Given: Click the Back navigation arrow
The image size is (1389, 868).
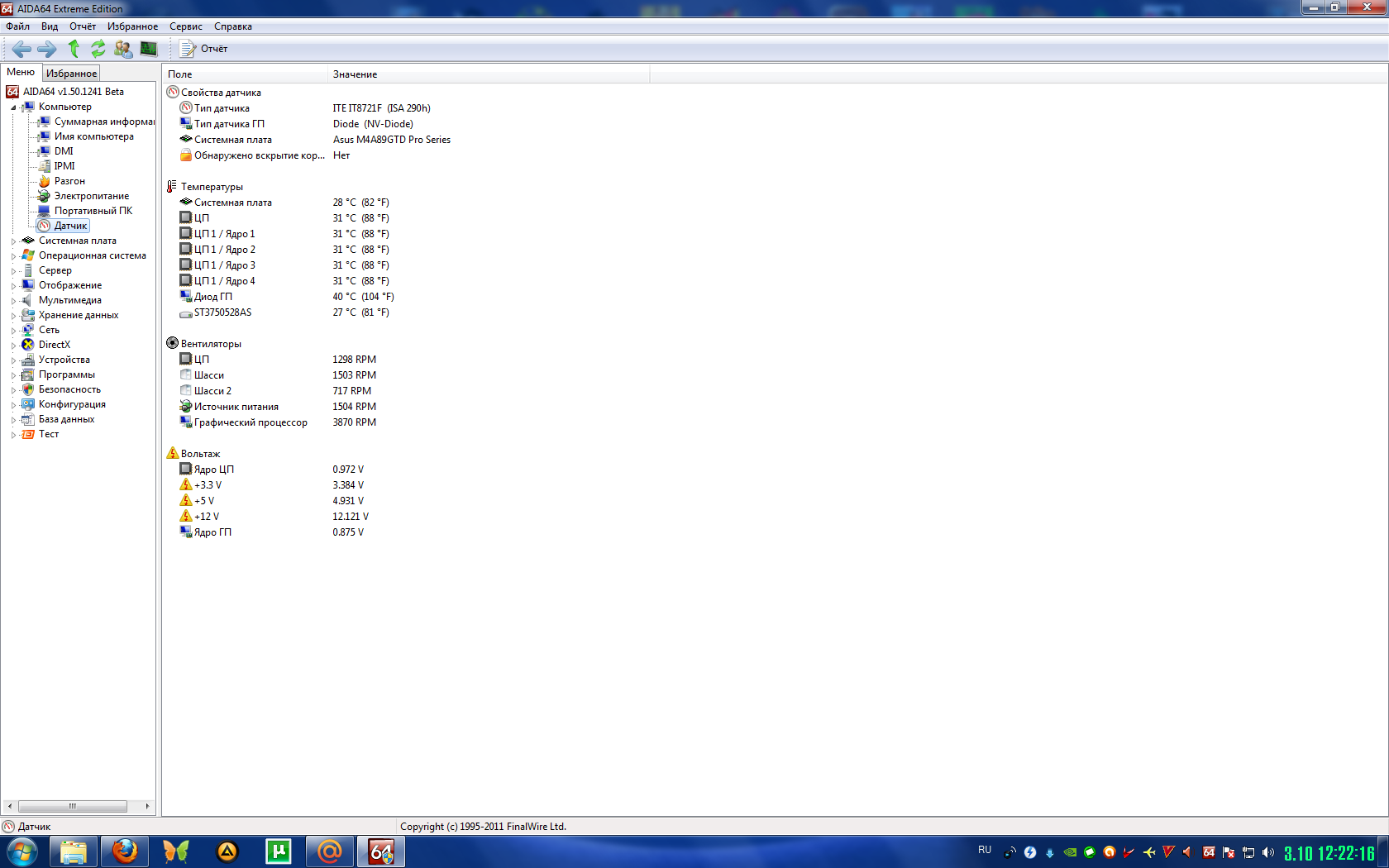Looking at the screenshot, I should pos(21,49).
